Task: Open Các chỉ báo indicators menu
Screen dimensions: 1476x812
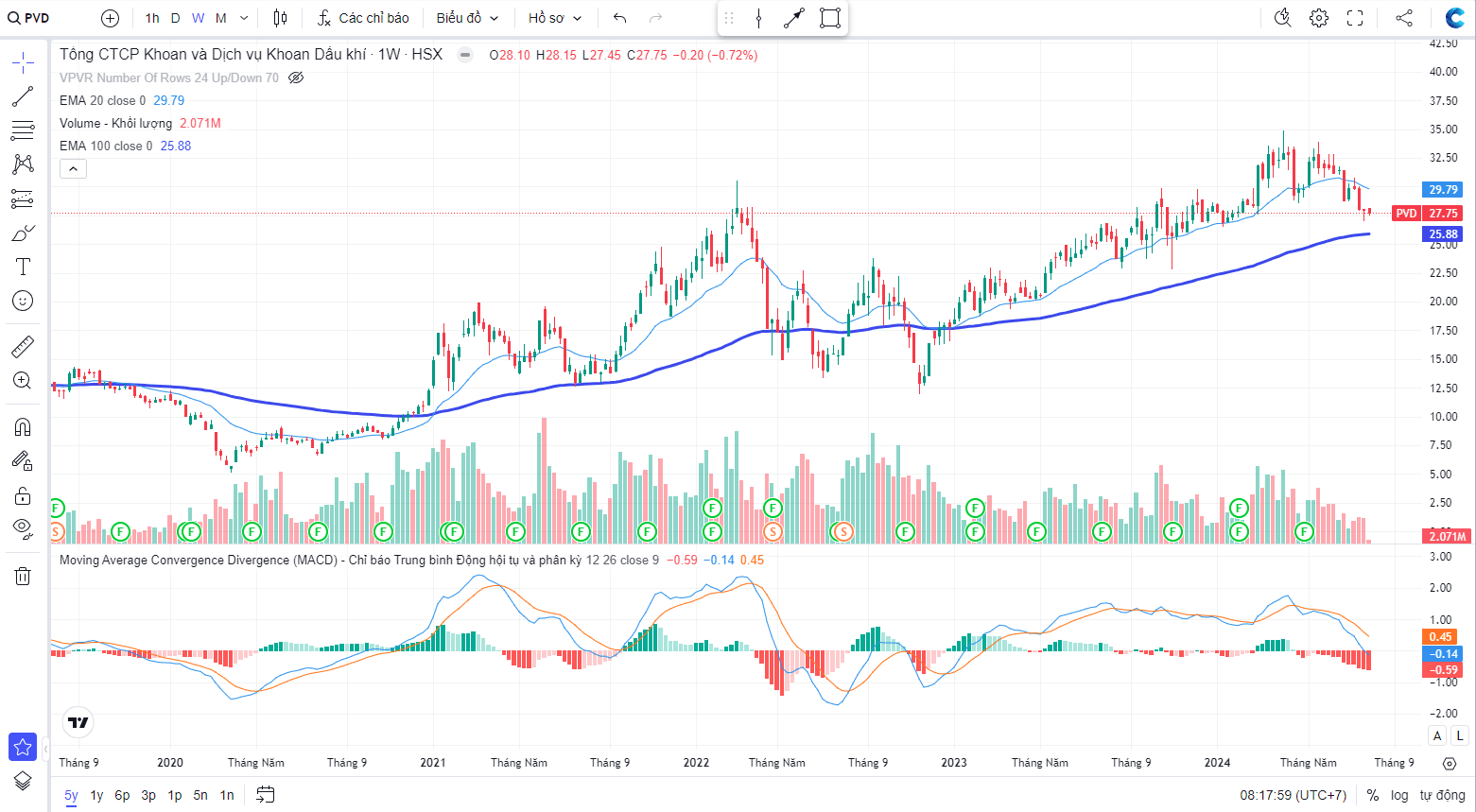Action: (x=364, y=18)
